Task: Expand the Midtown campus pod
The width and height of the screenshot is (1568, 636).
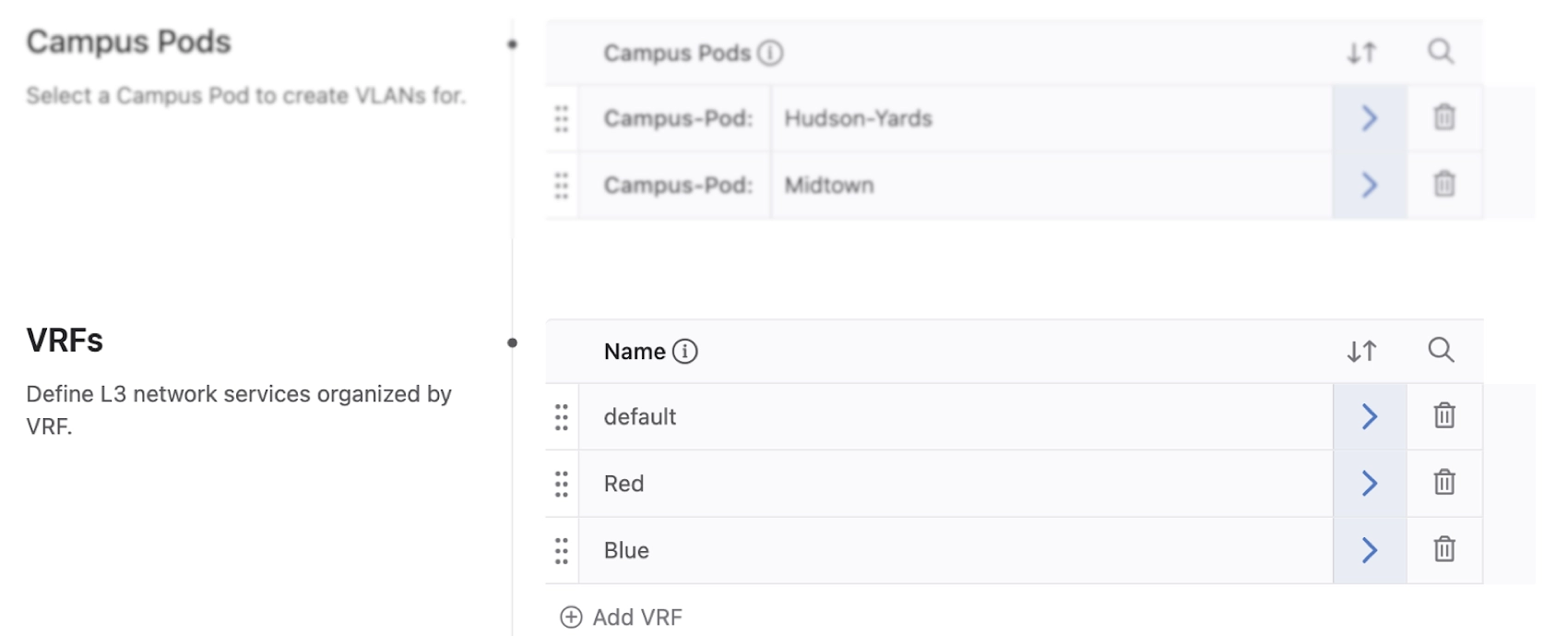Action: click(1370, 185)
